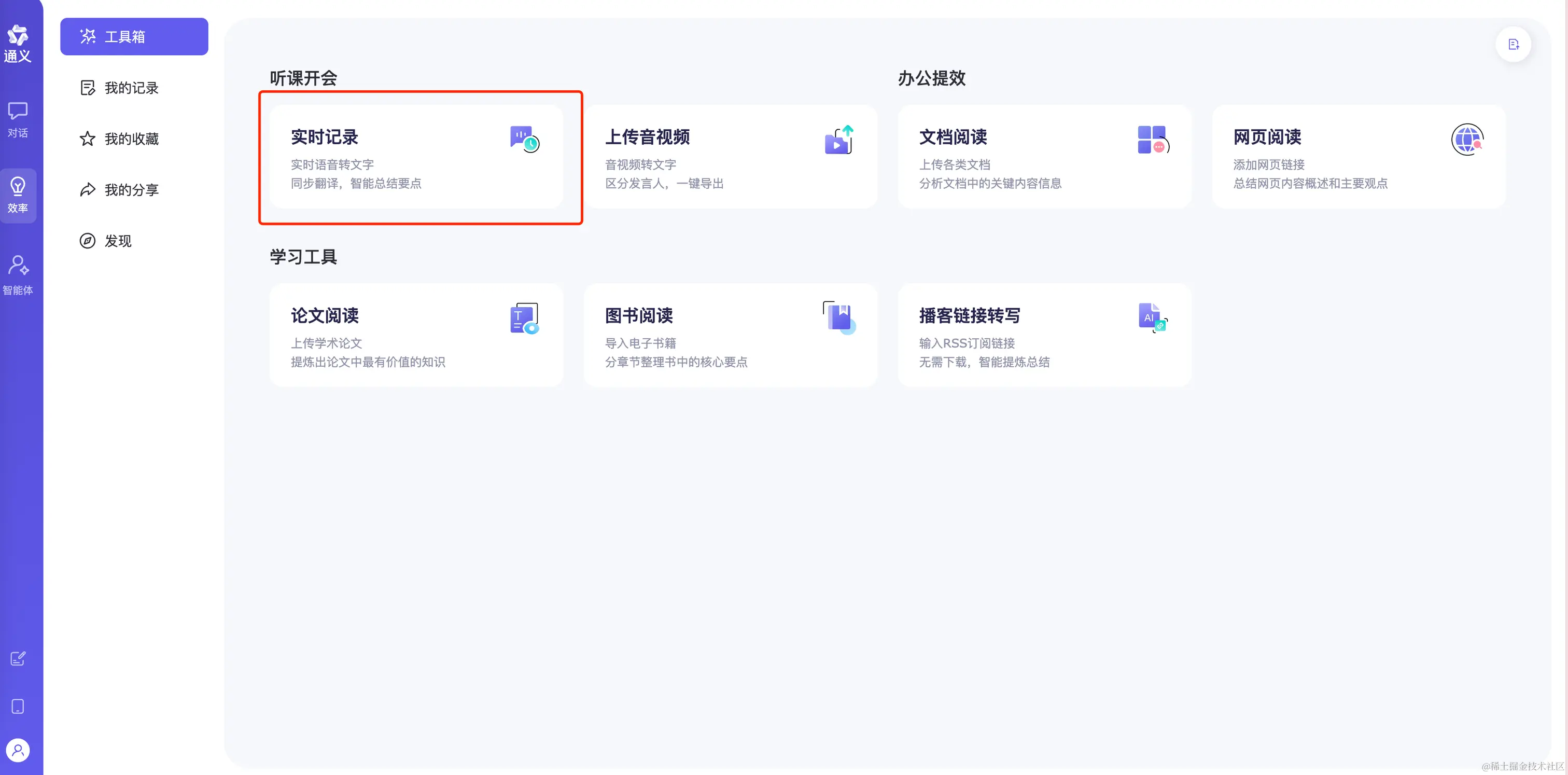
Task: Open the 实时记录 tool card
Action: pyautogui.click(x=416, y=157)
